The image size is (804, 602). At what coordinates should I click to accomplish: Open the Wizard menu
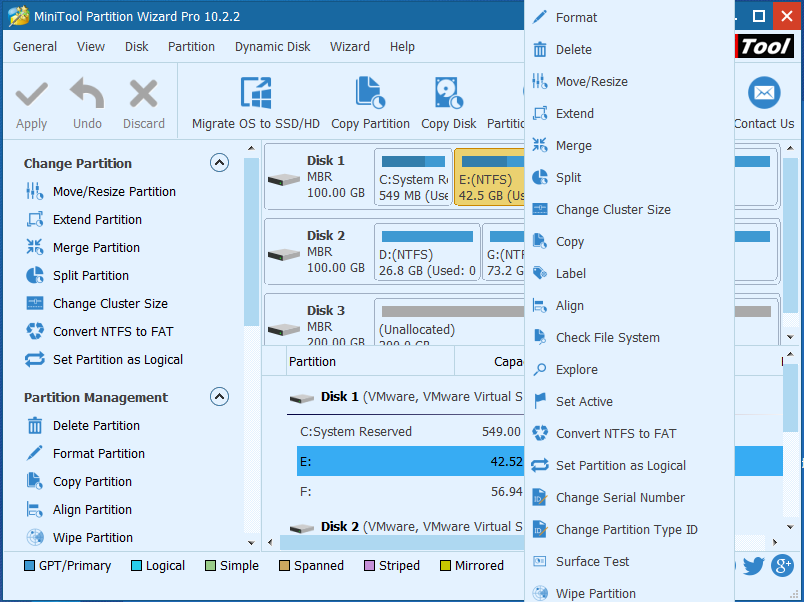[350, 47]
